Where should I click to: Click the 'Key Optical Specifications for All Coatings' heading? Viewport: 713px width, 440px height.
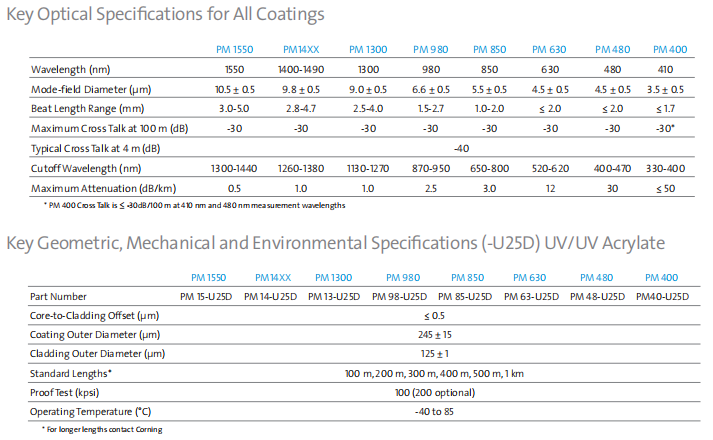[166, 15]
